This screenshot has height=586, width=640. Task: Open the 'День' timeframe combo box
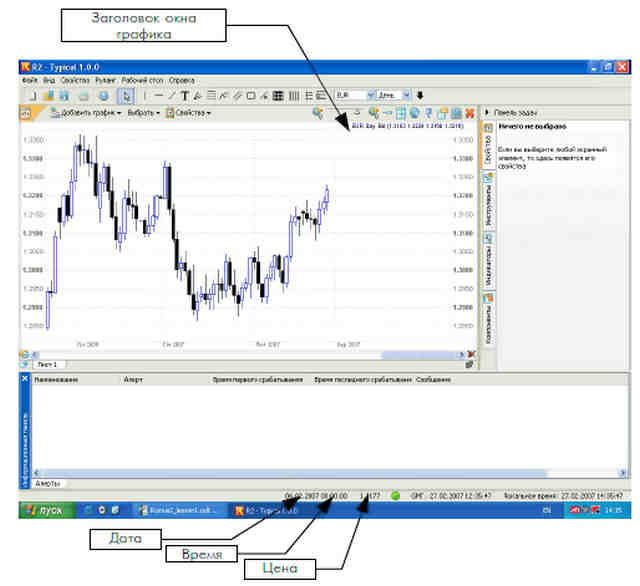(393, 95)
